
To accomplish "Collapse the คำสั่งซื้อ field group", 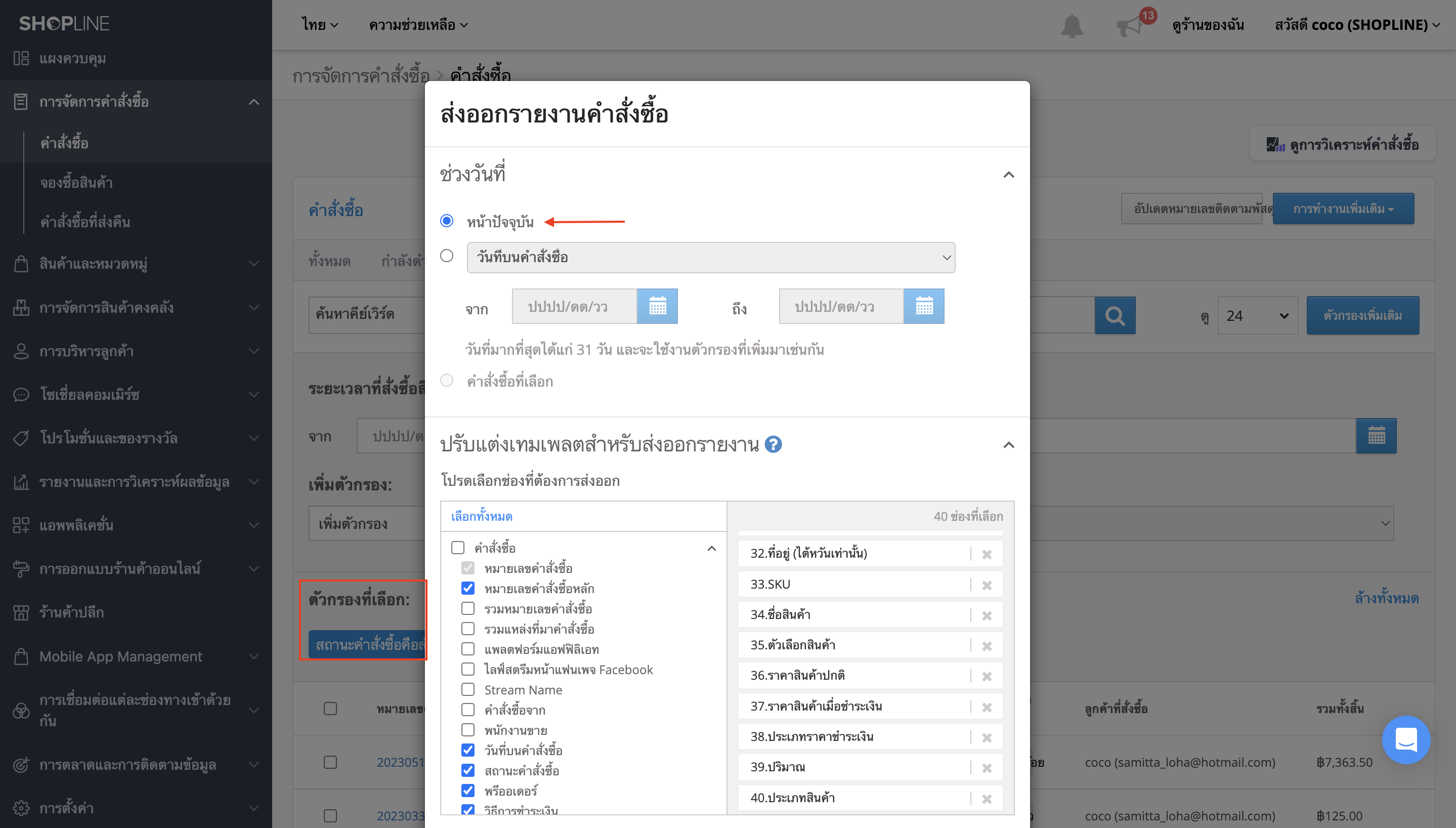I will click(x=711, y=548).
